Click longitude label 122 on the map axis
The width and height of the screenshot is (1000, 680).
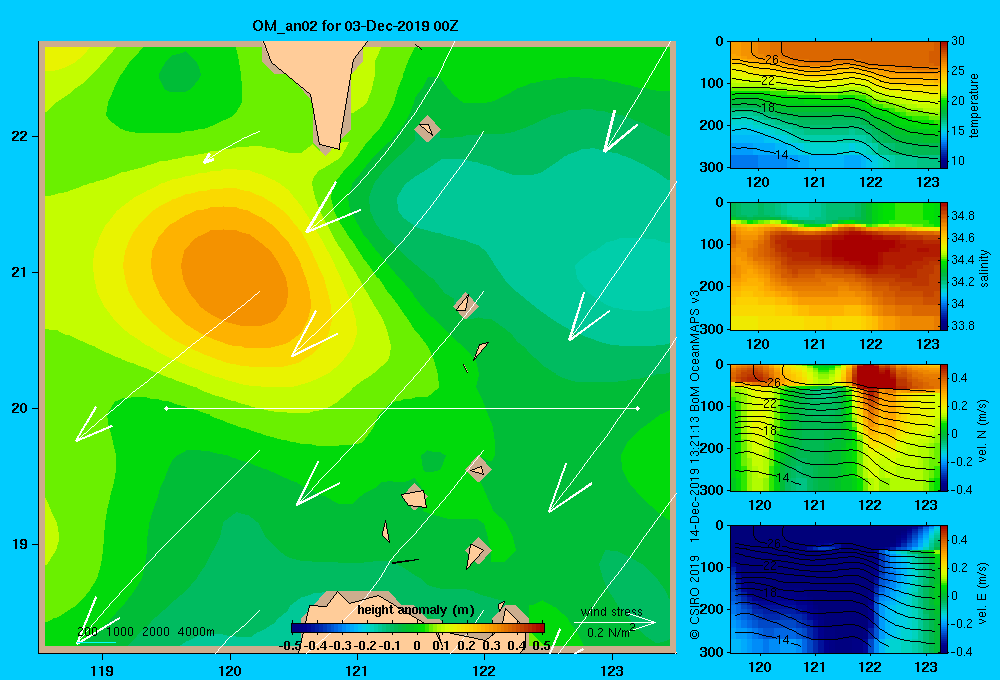(x=484, y=670)
